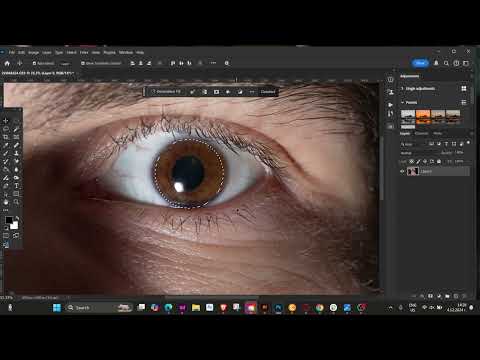Toggle lock transparent pixels
Viewport: 480px width, 360px height.
point(412,161)
